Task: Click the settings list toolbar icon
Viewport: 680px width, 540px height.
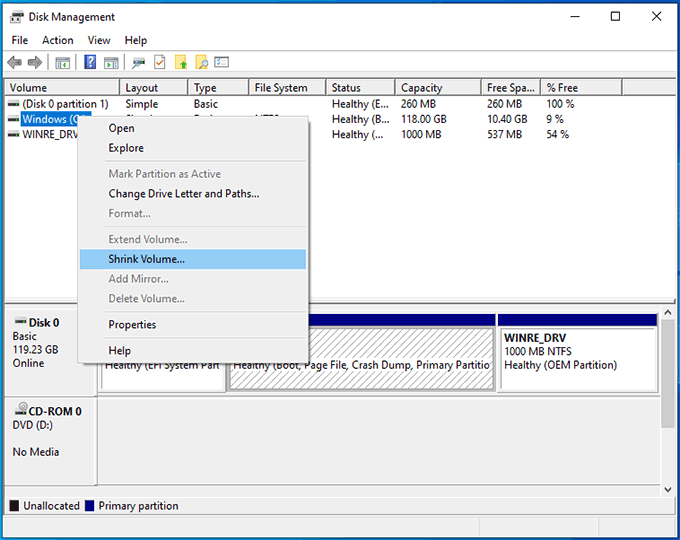Action: point(222,63)
